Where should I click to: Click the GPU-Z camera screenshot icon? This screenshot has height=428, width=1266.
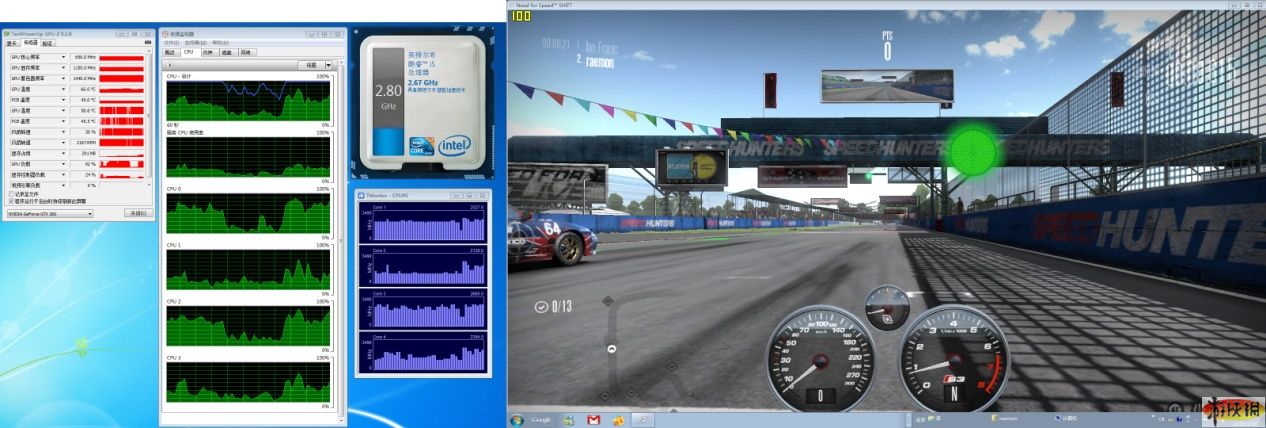(149, 43)
